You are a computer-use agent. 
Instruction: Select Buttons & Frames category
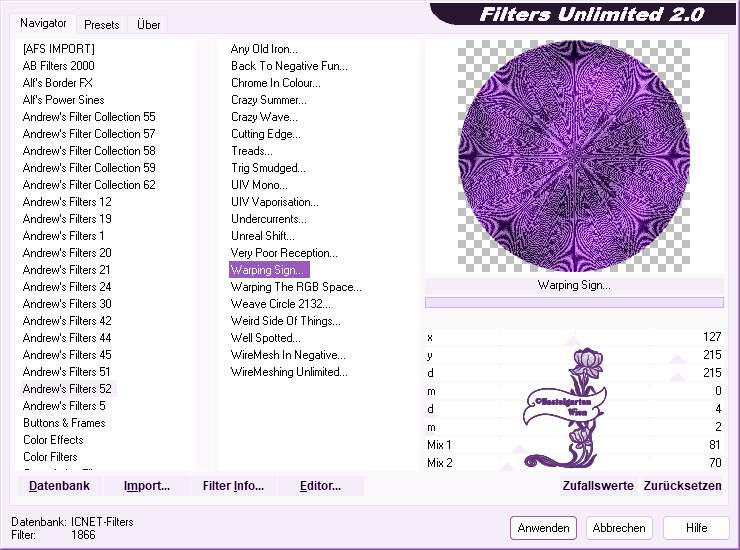tap(64, 423)
